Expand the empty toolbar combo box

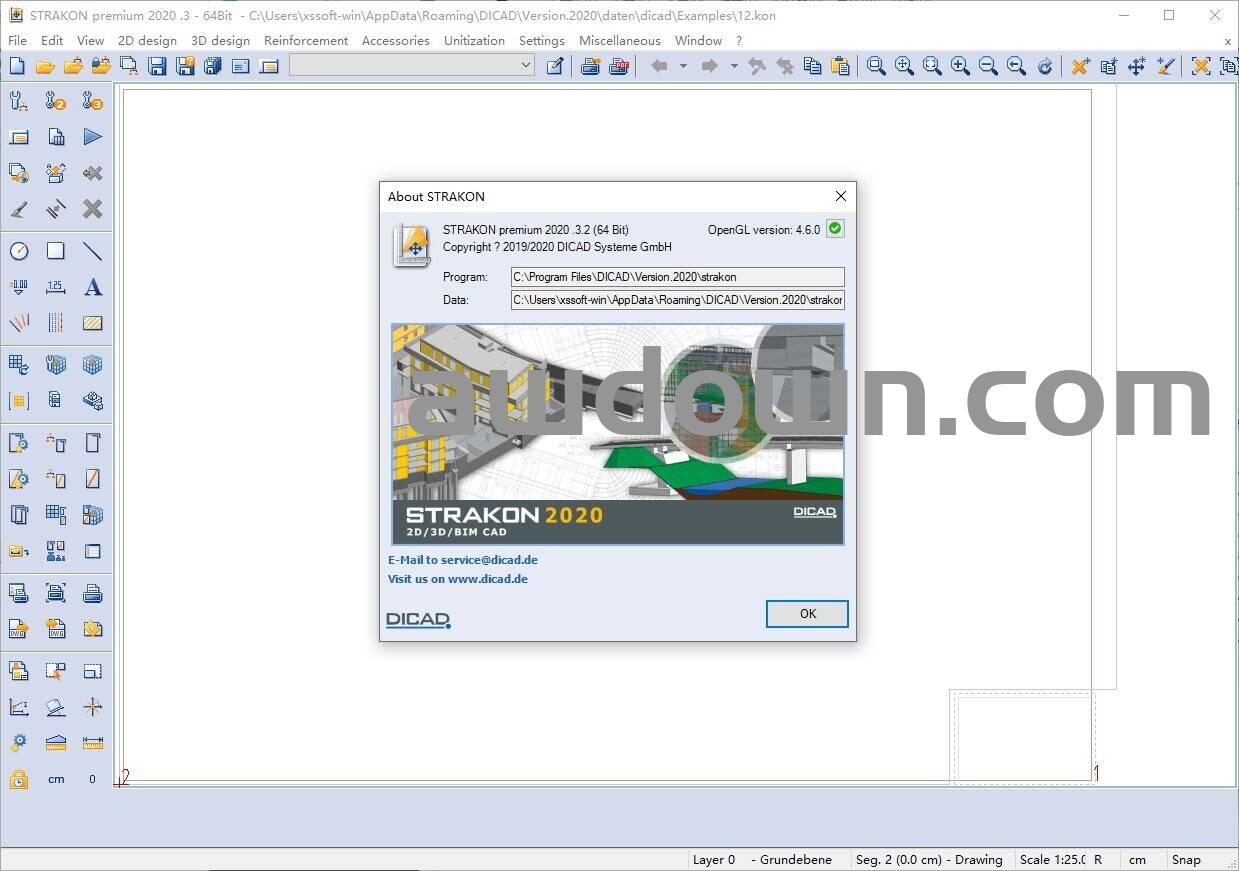coord(526,66)
